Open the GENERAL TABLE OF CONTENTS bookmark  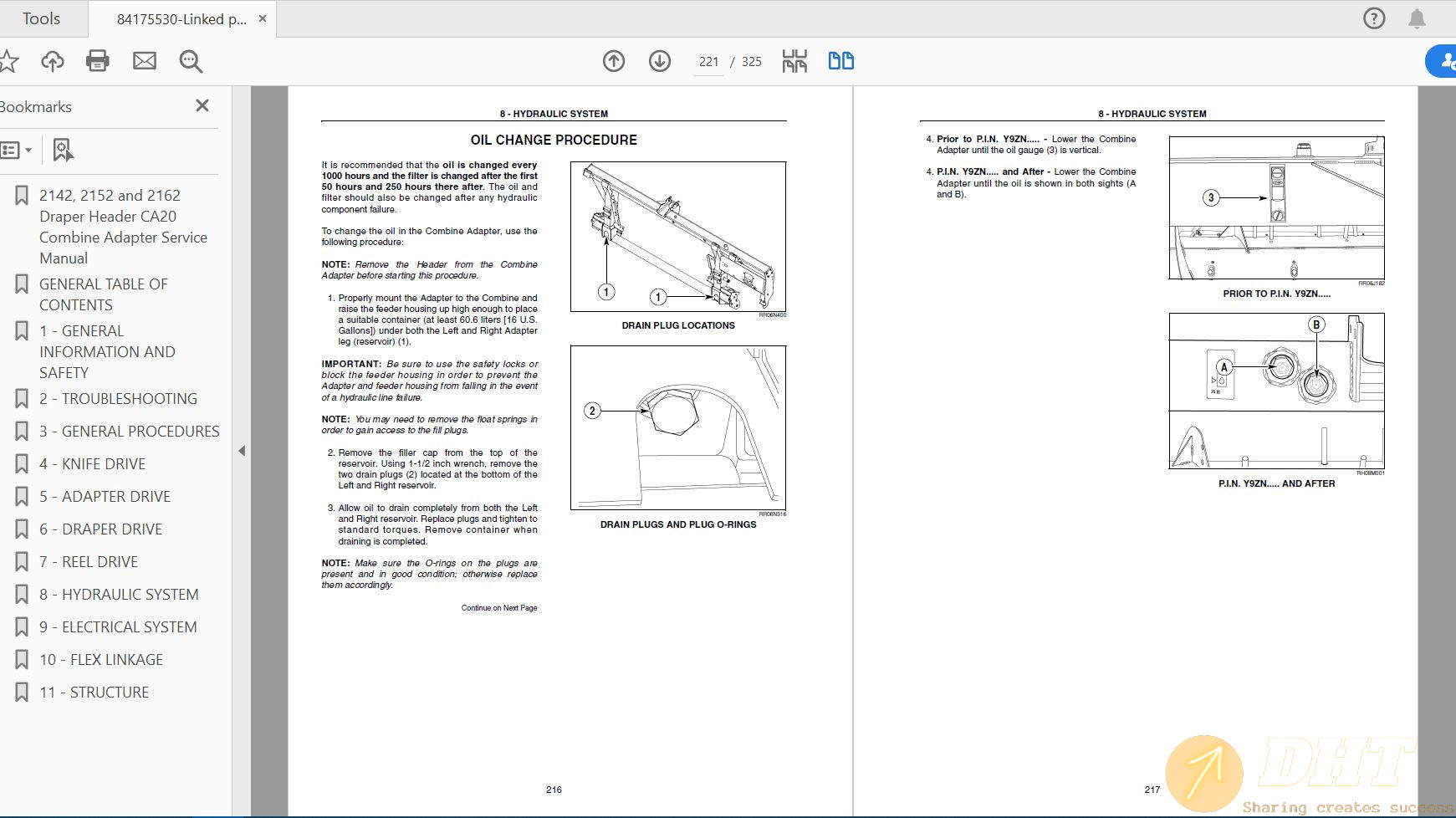pos(103,294)
